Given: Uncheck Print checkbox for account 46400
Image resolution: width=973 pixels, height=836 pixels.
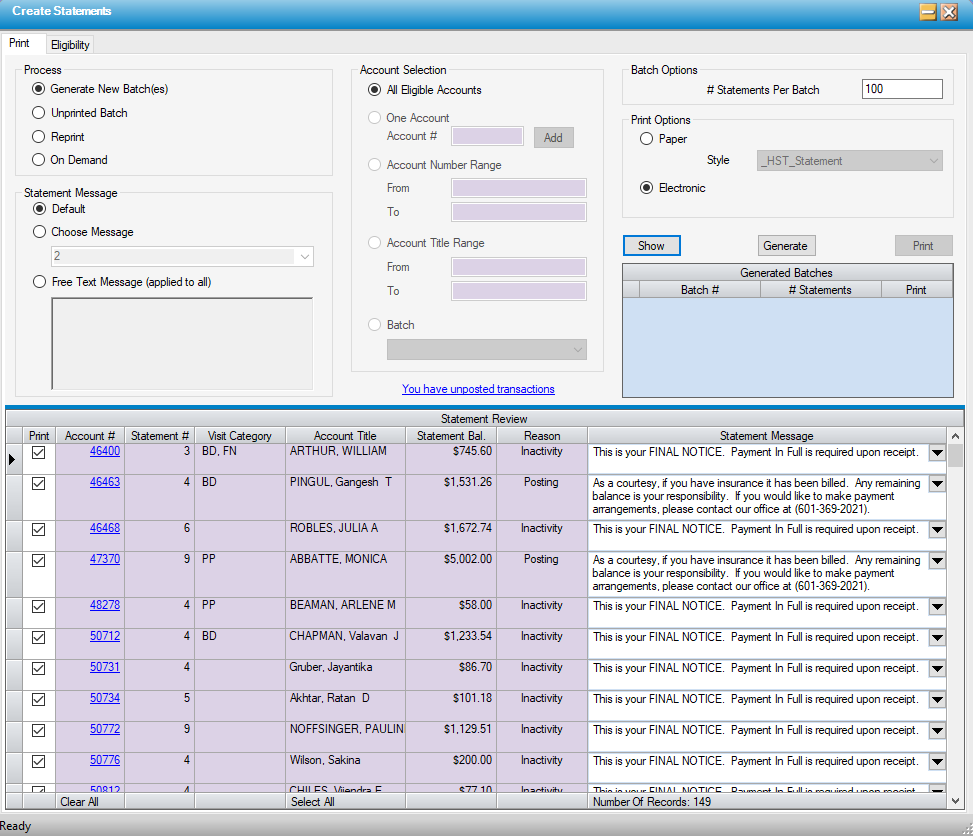Looking at the screenshot, I should (39, 452).
